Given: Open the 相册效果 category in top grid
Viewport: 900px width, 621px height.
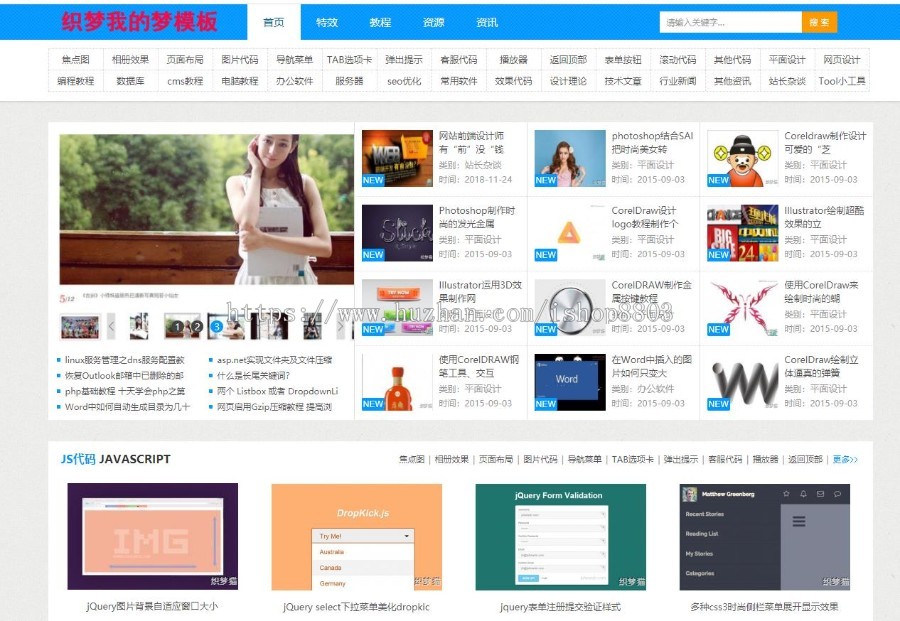Looking at the screenshot, I should pyautogui.click(x=130, y=59).
